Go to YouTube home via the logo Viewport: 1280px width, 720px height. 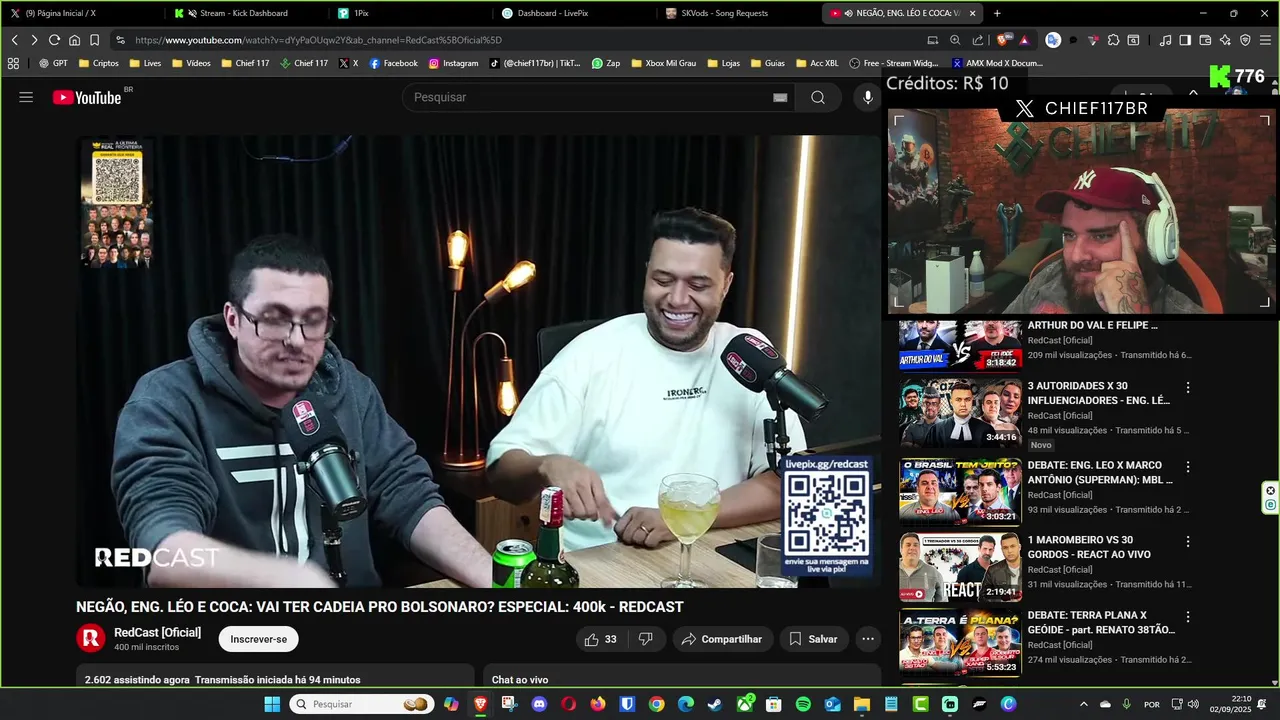(87, 97)
